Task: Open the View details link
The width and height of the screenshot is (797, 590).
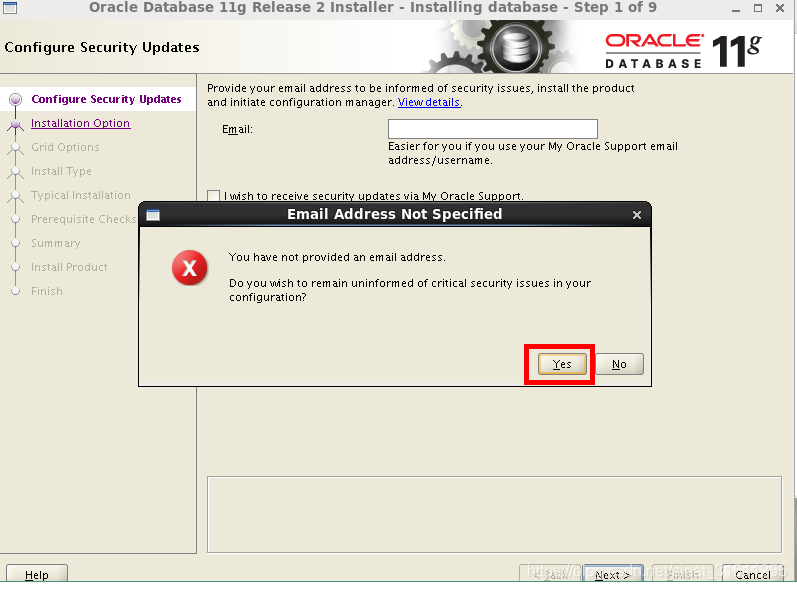Action: tap(429, 102)
